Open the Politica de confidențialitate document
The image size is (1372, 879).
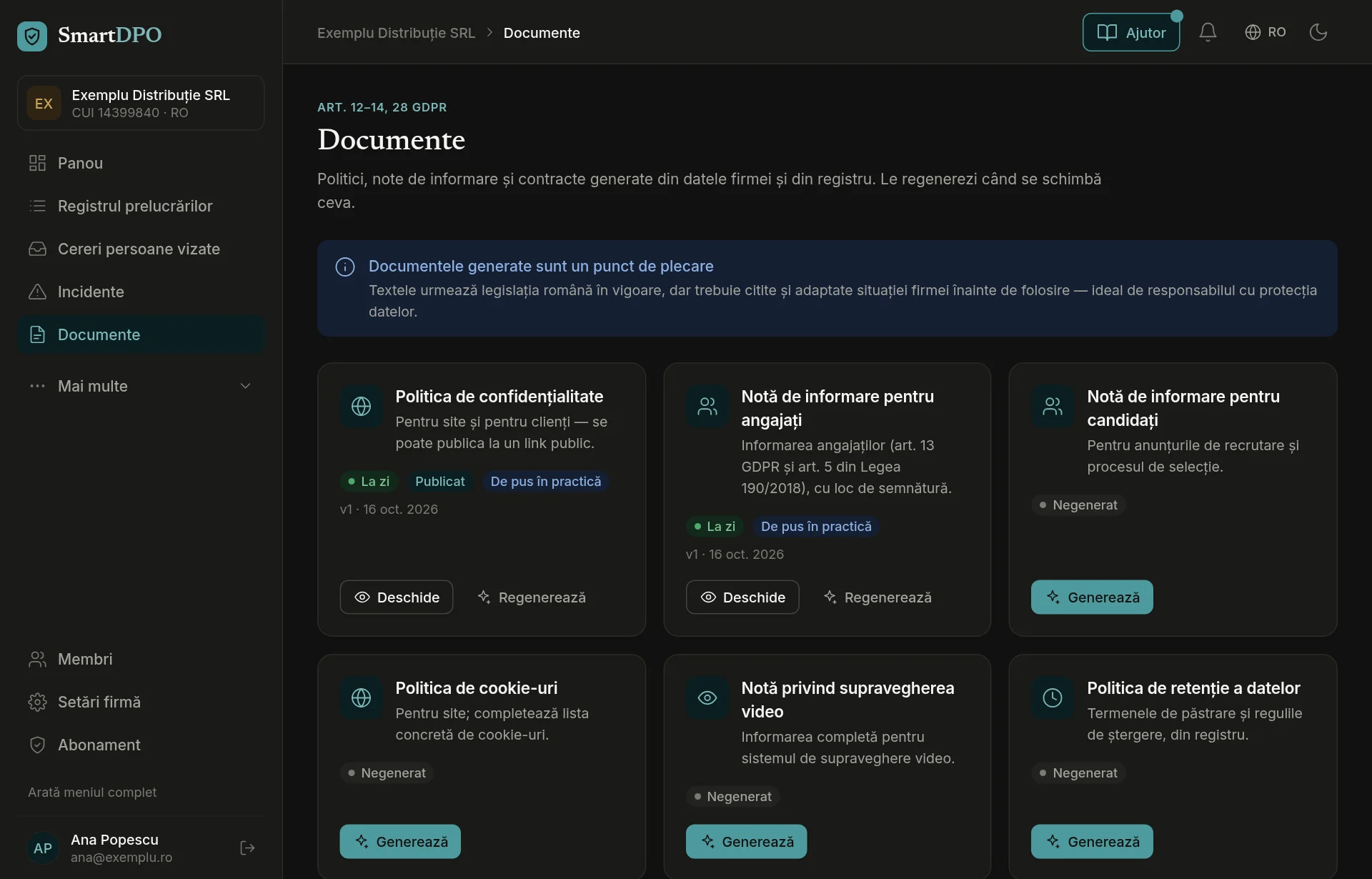(x=396, y=597)
